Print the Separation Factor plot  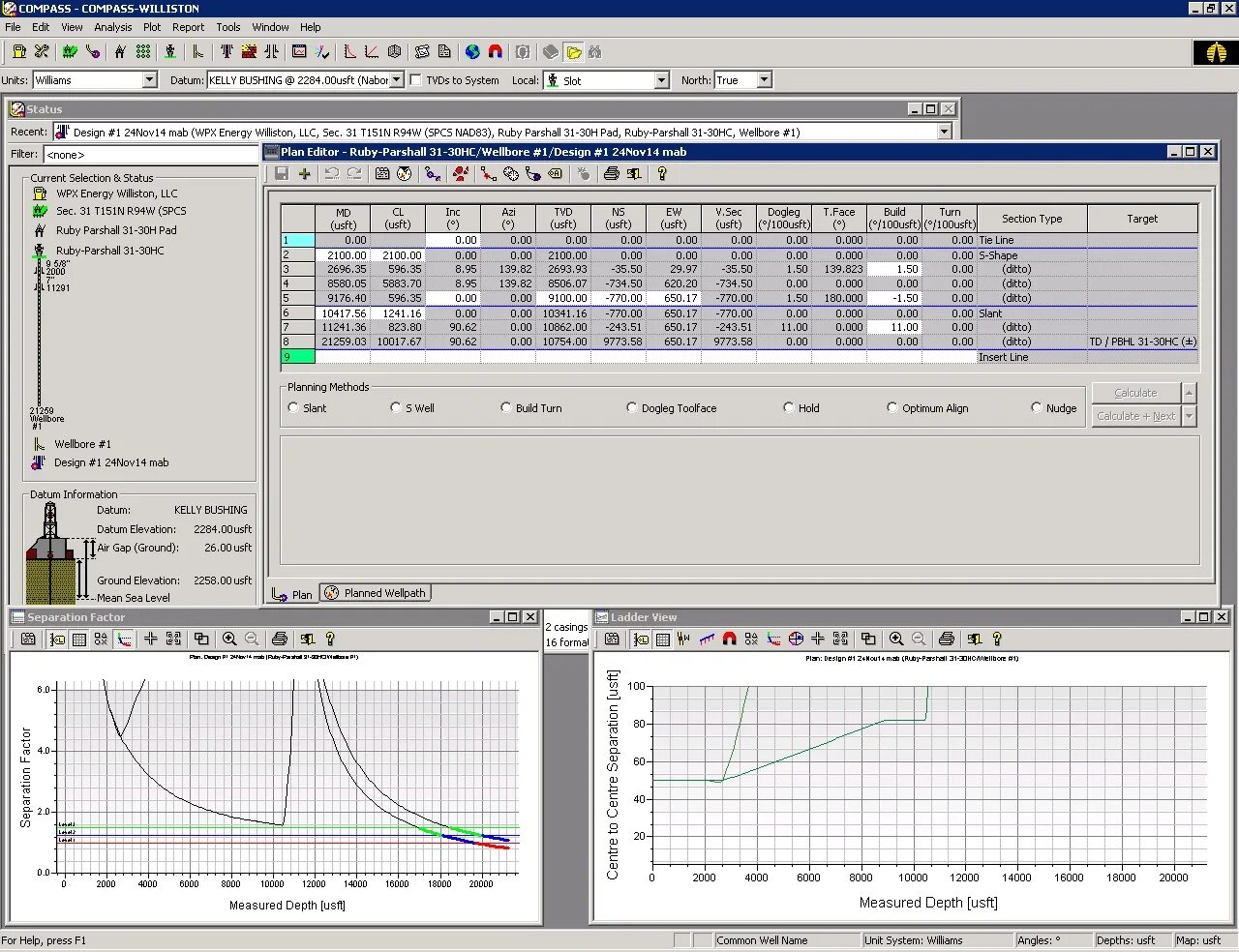point(280,639)
